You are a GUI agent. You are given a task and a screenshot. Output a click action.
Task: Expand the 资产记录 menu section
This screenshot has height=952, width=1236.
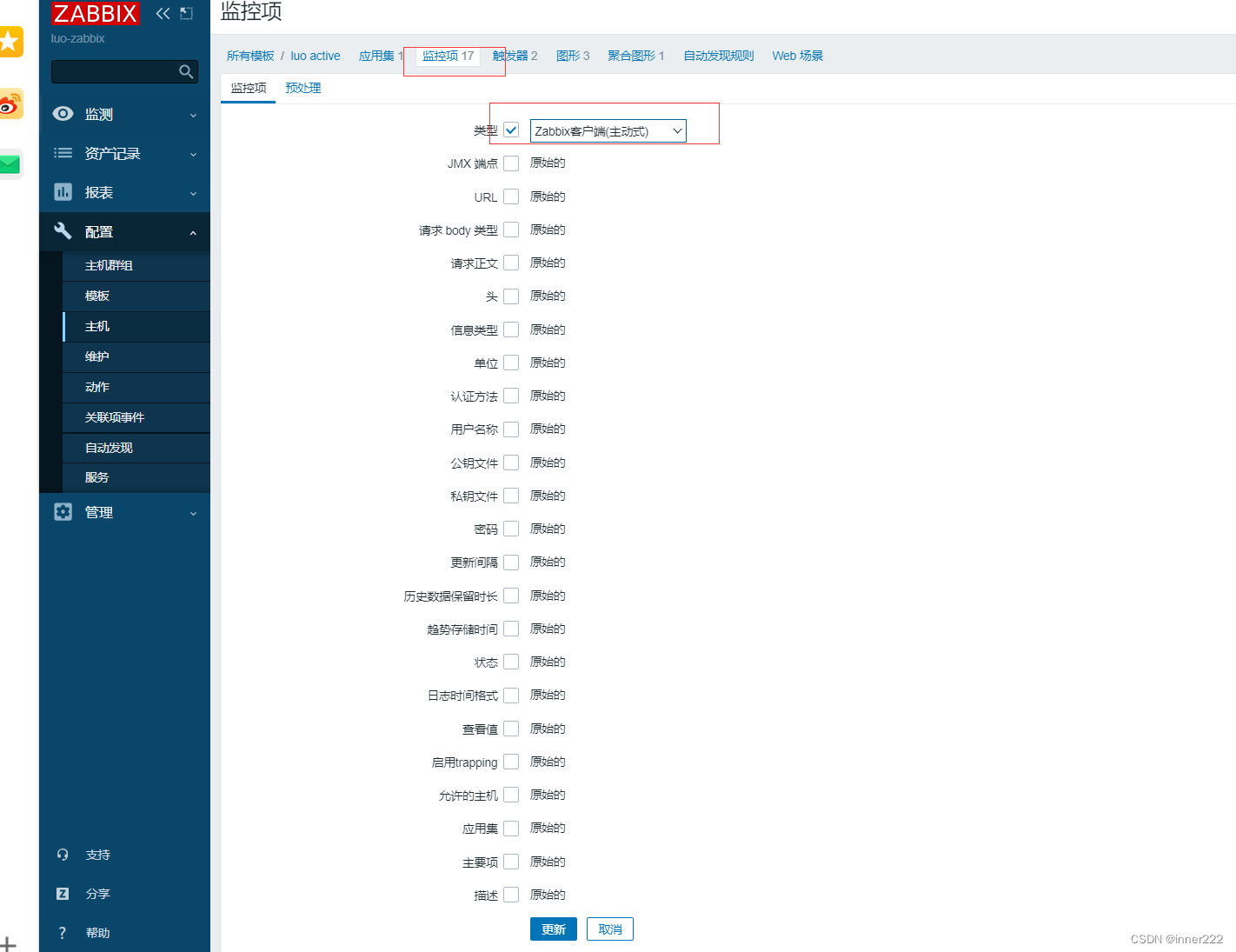124,153
